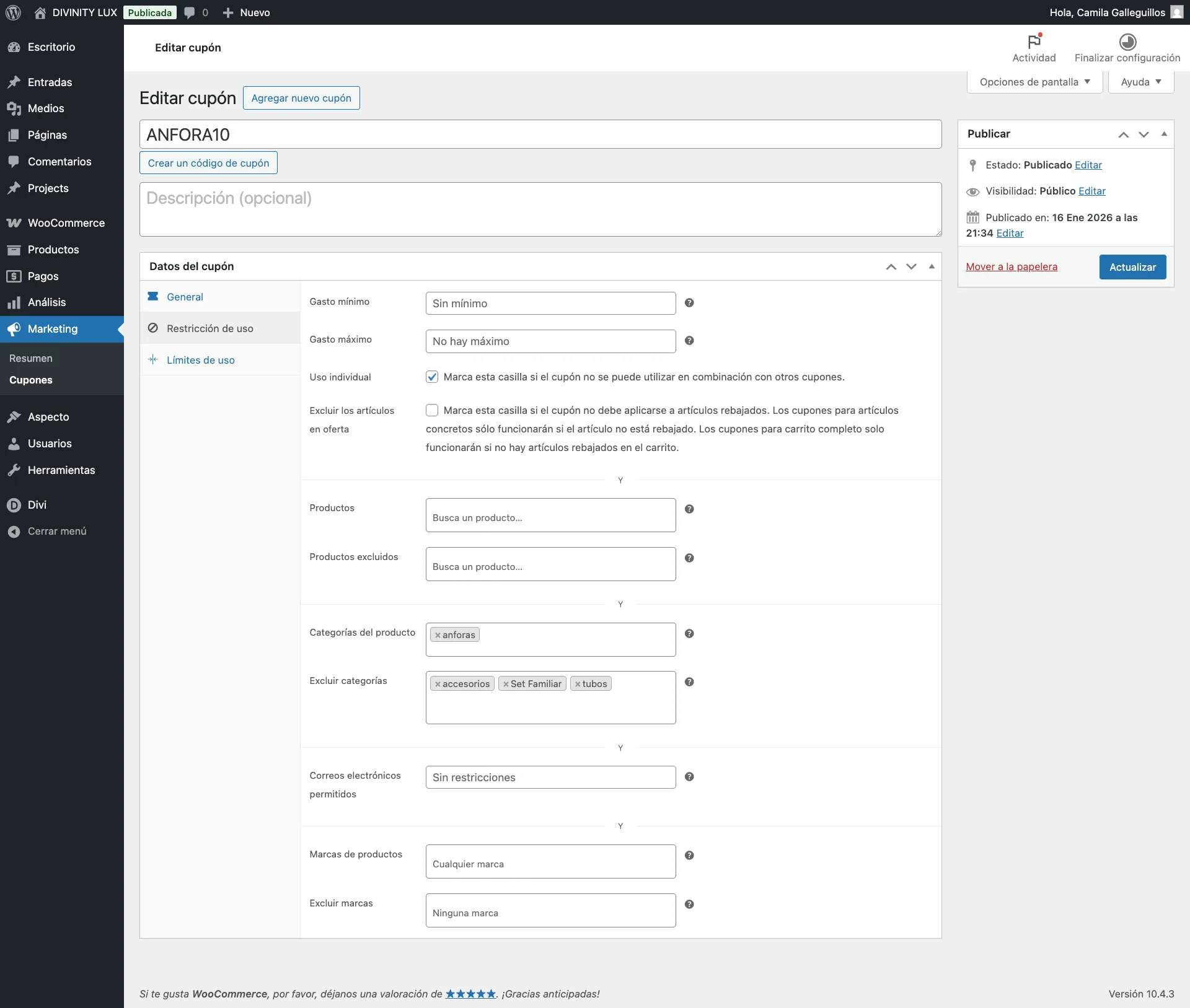Click the Finalizar configuración progress icon
The width and height of the screenshot is (1190, 1008).
click(1127, 42)
